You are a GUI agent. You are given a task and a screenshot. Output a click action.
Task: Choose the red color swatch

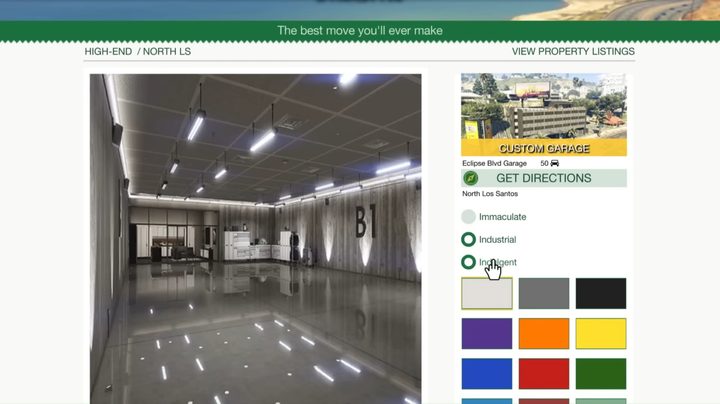coord(544,374)
